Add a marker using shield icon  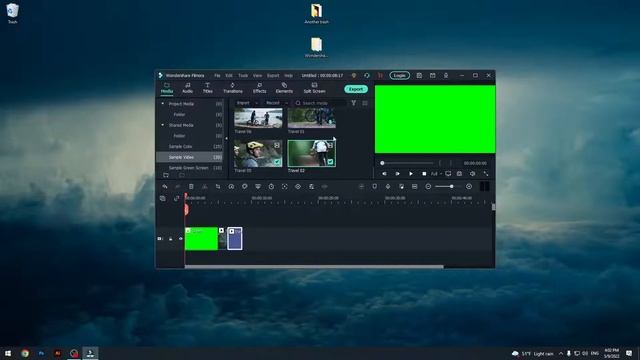point(374,187)
